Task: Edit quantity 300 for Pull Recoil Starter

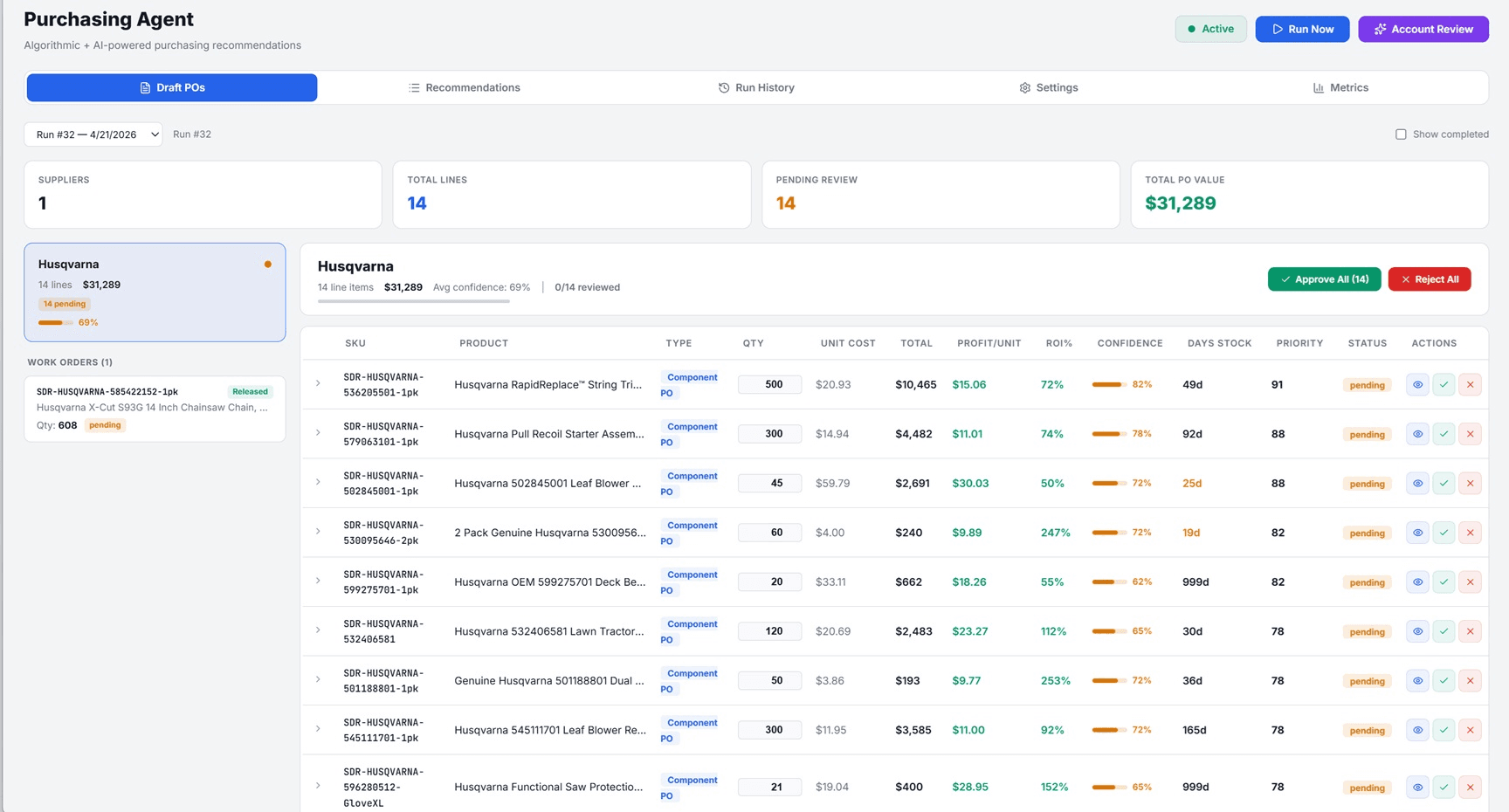Action: [x=769, y=434]
